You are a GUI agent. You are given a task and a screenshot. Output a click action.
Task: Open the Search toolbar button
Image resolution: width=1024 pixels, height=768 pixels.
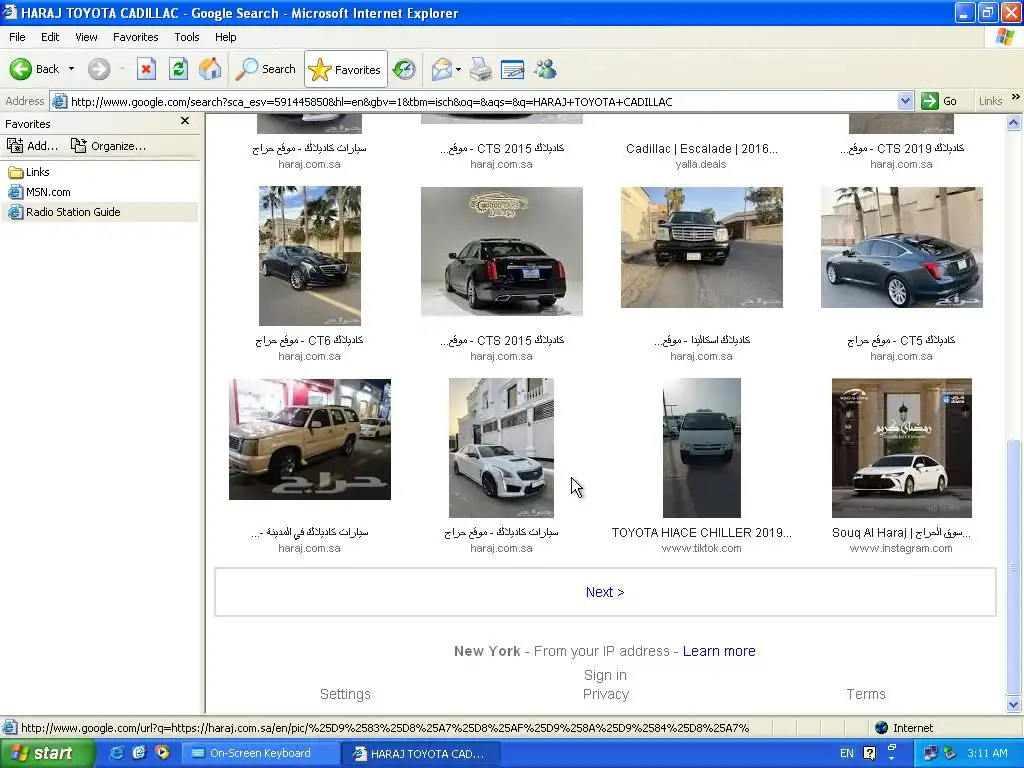point(266,69)
